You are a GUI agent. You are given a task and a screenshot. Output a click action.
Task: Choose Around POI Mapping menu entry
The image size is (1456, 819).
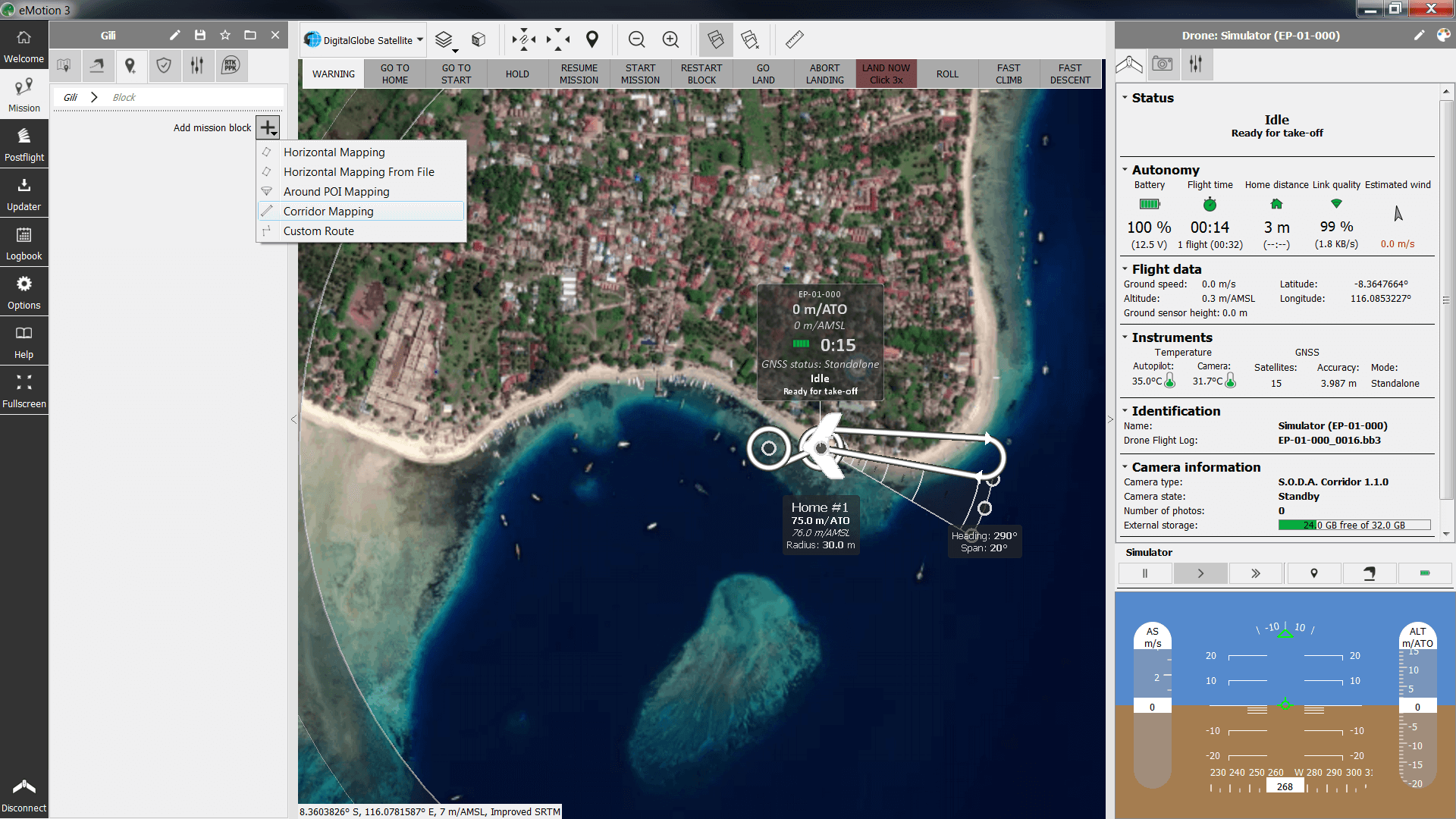[x=336, y=191]
